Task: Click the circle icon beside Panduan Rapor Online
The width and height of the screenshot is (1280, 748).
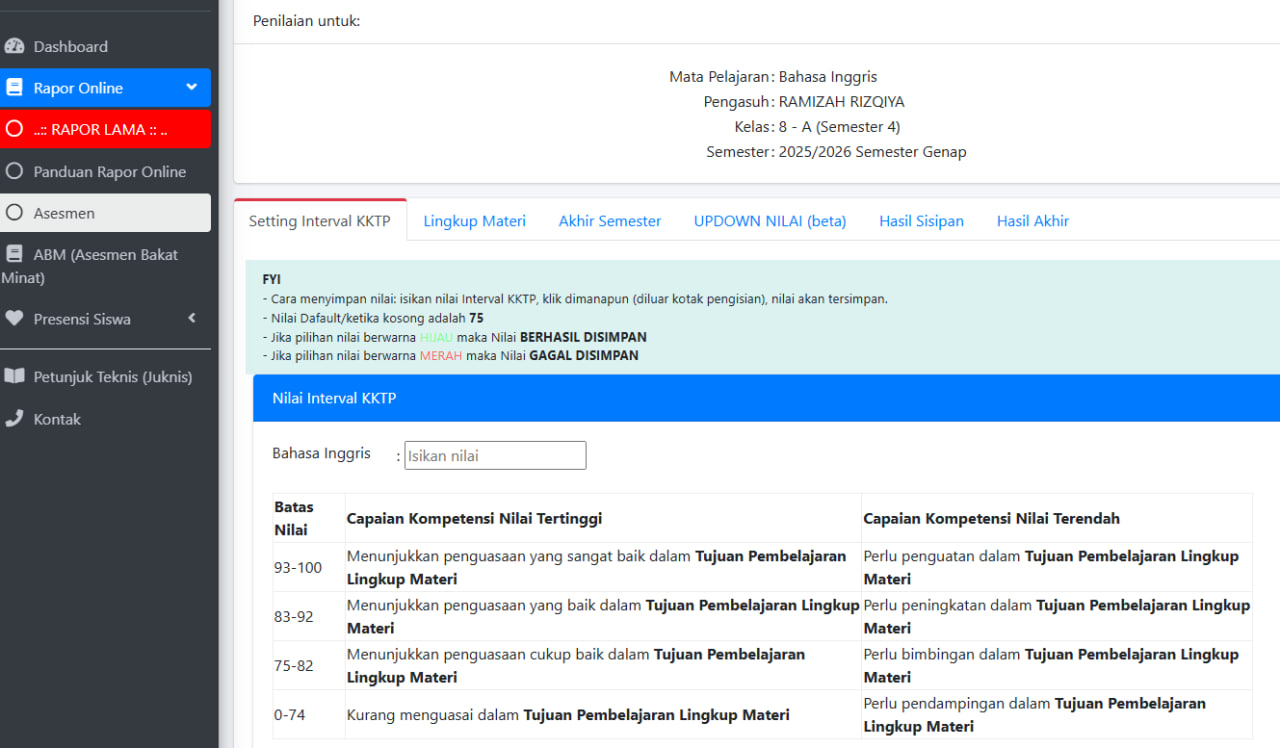Action: tap(14, 171)
